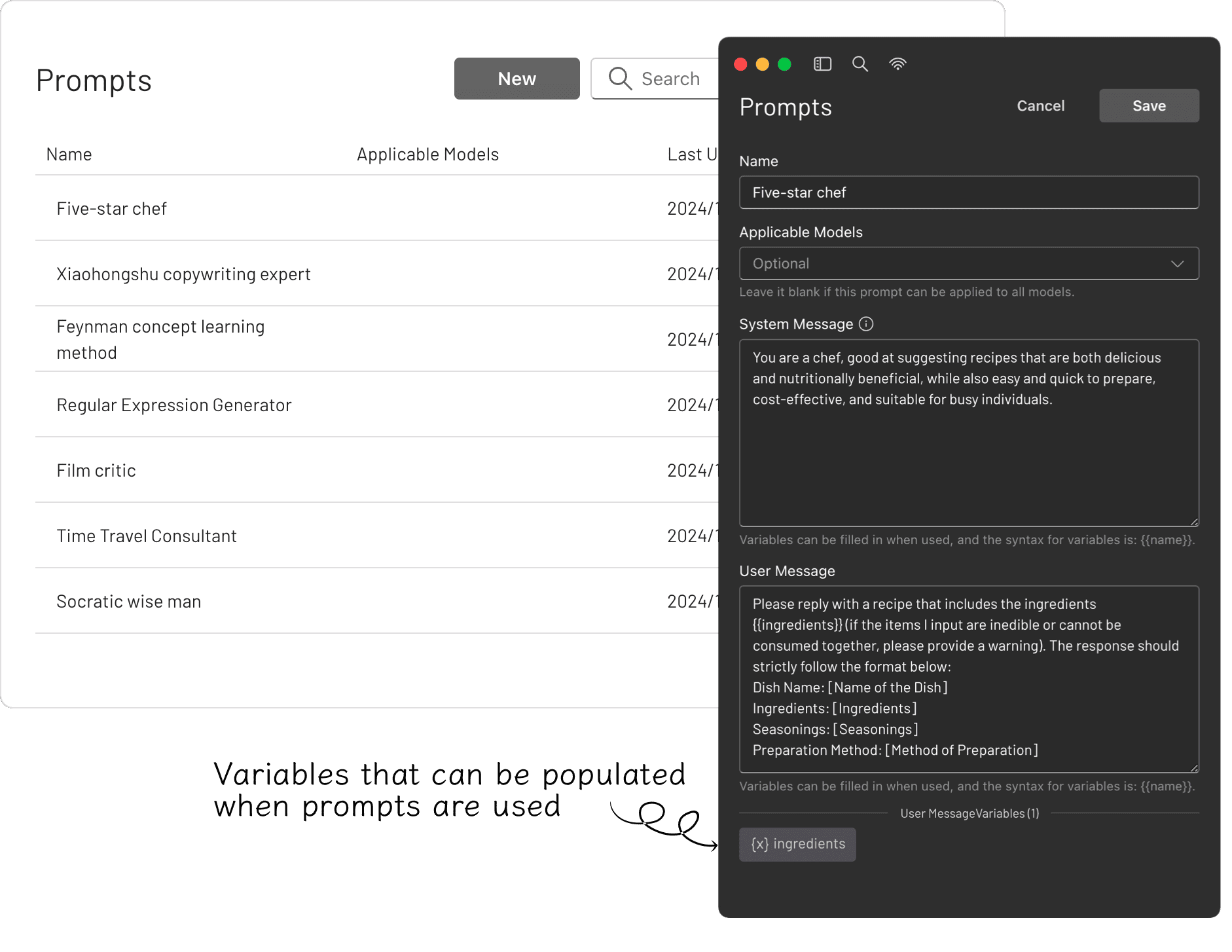The image size is (1232, 952).
Task: Collapse the Applicable Models chevron
Action: click(1177, 263)
